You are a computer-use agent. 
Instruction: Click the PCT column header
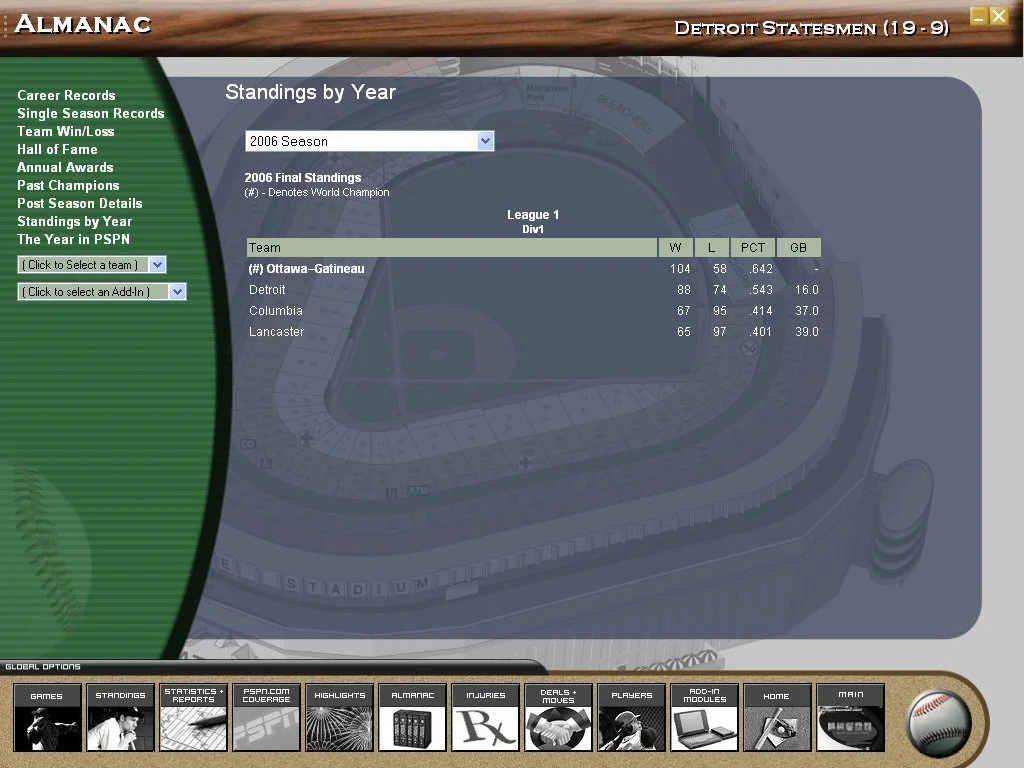tap(753, 248)
